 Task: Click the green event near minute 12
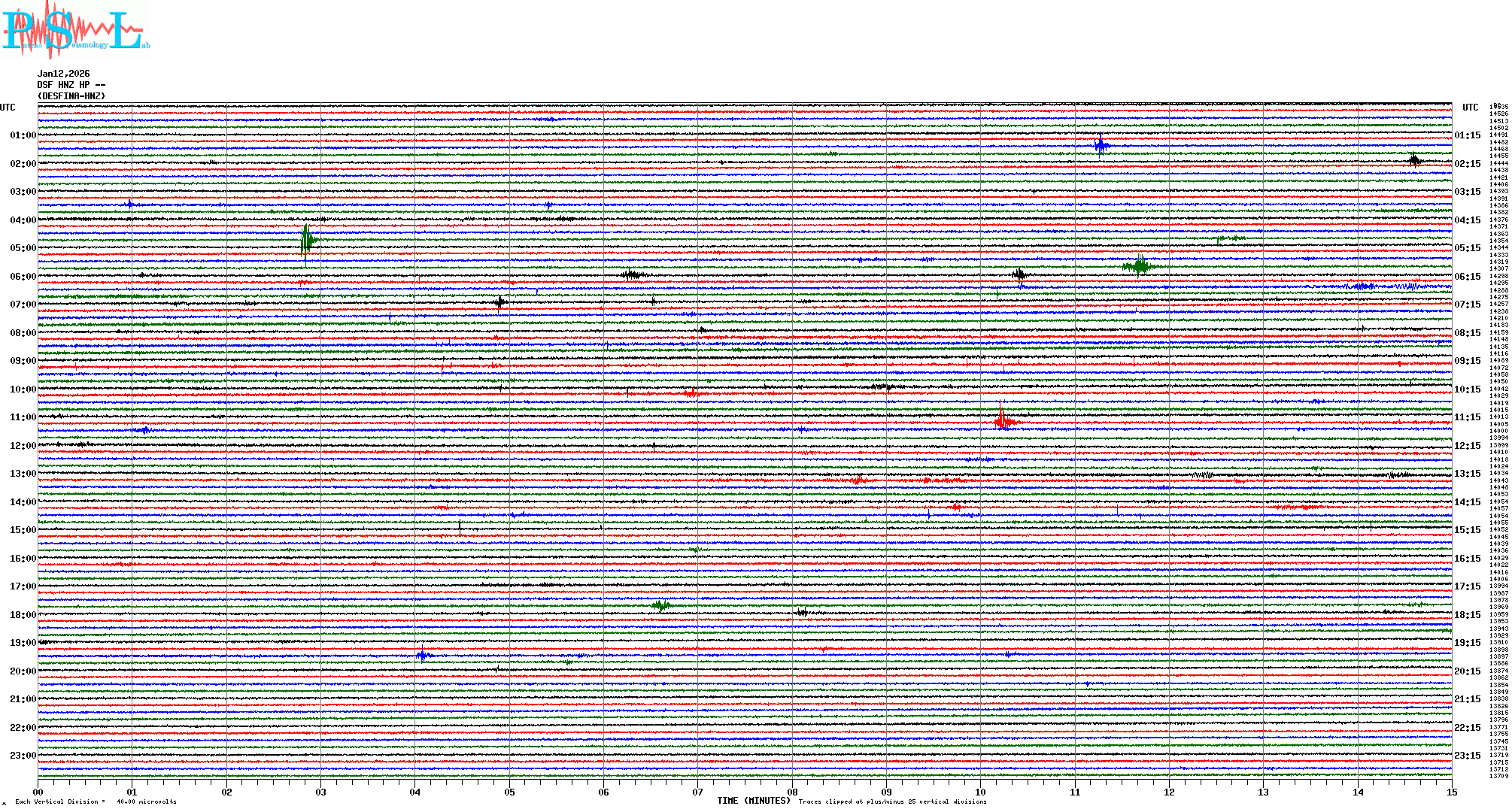pos(1140,265)
